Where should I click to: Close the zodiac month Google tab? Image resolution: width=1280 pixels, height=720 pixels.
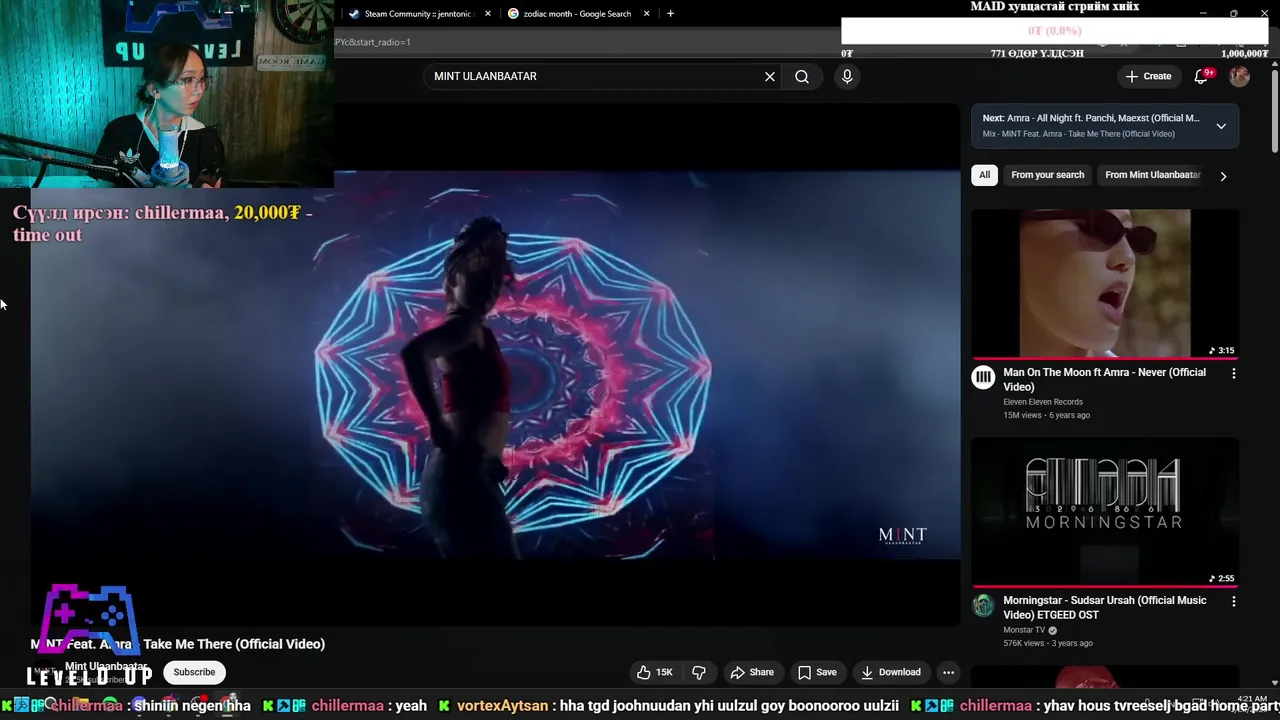(x=646, y=14)
